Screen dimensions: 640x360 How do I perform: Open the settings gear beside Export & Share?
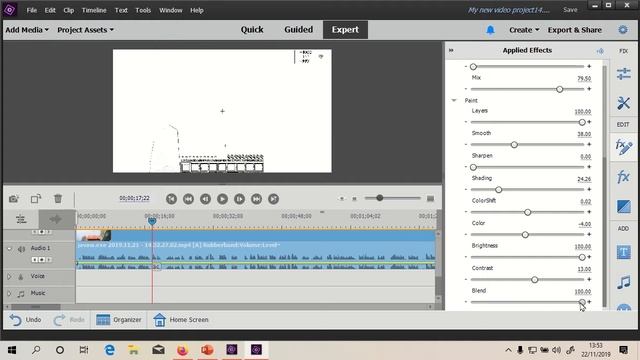(x=623, y=30)
